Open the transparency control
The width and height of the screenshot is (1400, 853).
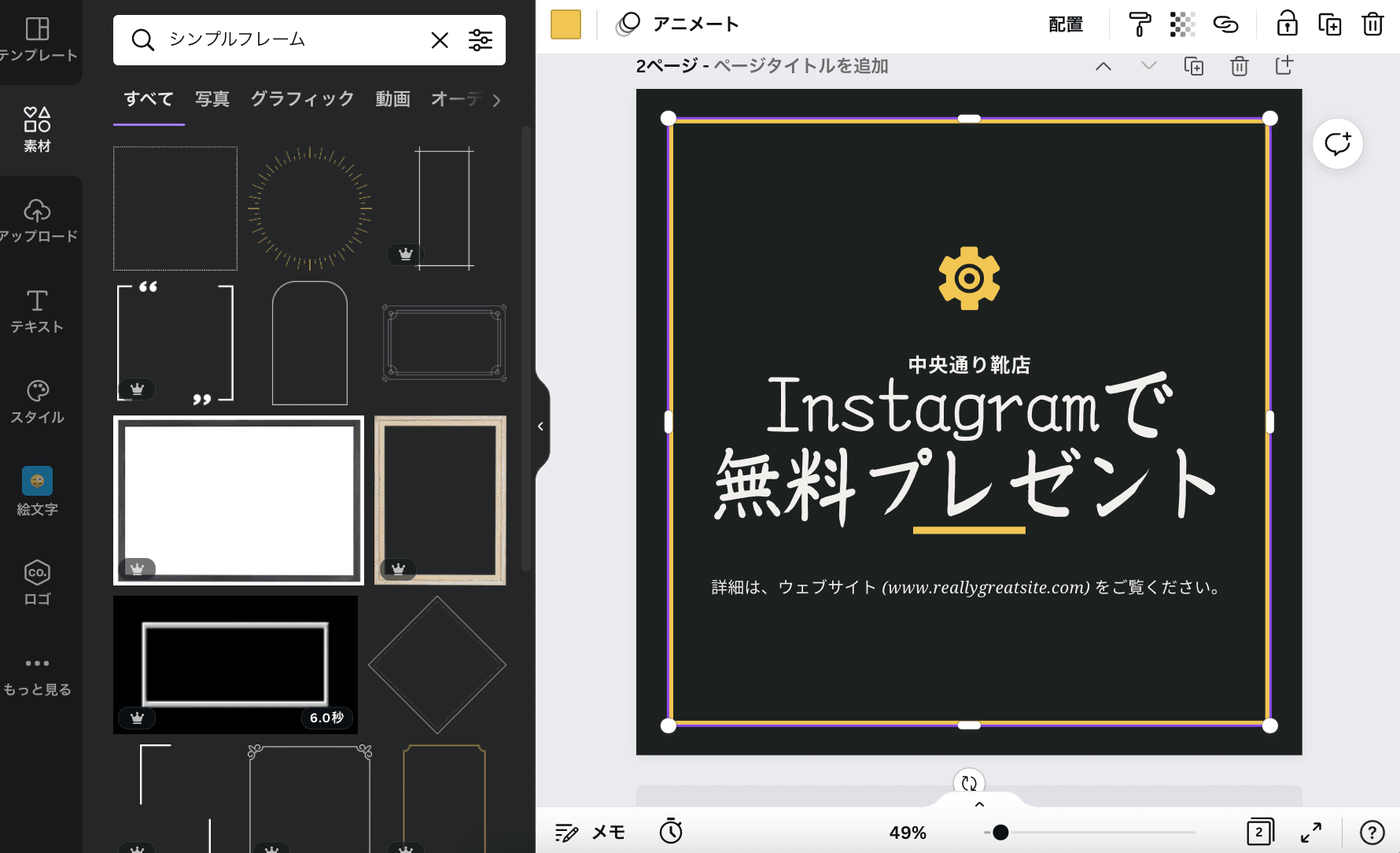(1183, 24)
